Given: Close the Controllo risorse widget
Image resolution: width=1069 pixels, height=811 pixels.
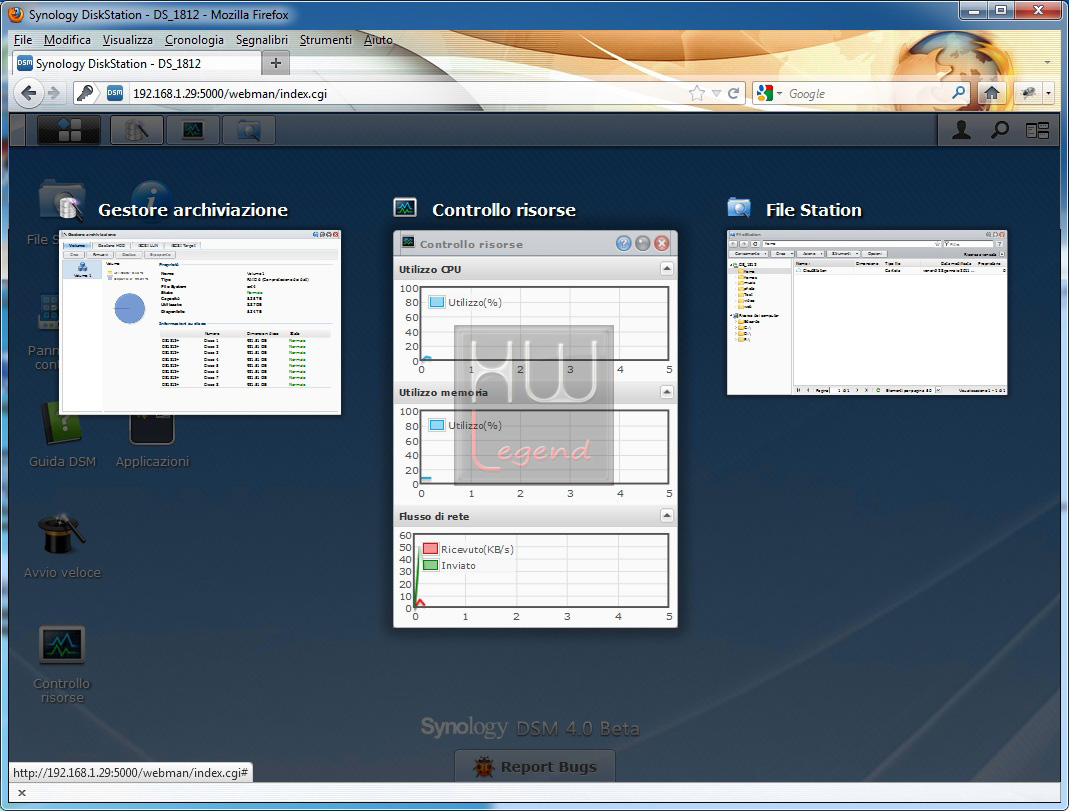Looking at the screenshot, I should 661,243.
